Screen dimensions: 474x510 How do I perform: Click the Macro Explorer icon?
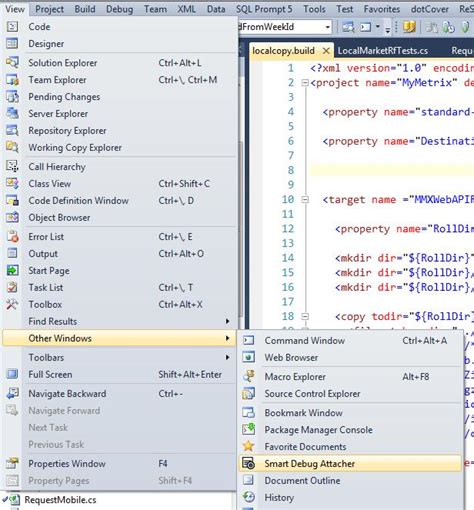coord(249,376)
